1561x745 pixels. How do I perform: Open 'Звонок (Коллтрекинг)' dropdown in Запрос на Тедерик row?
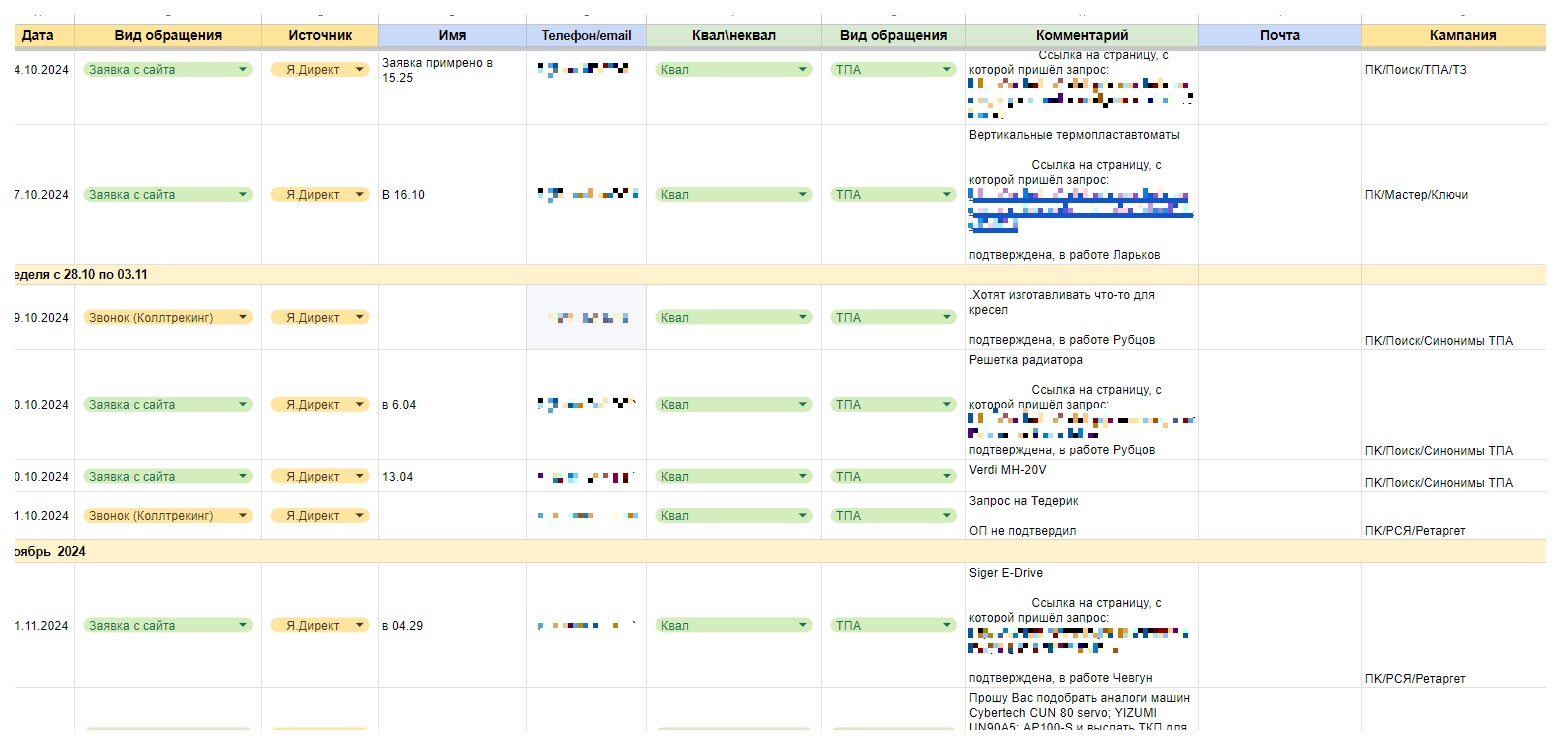pos(243,516)
